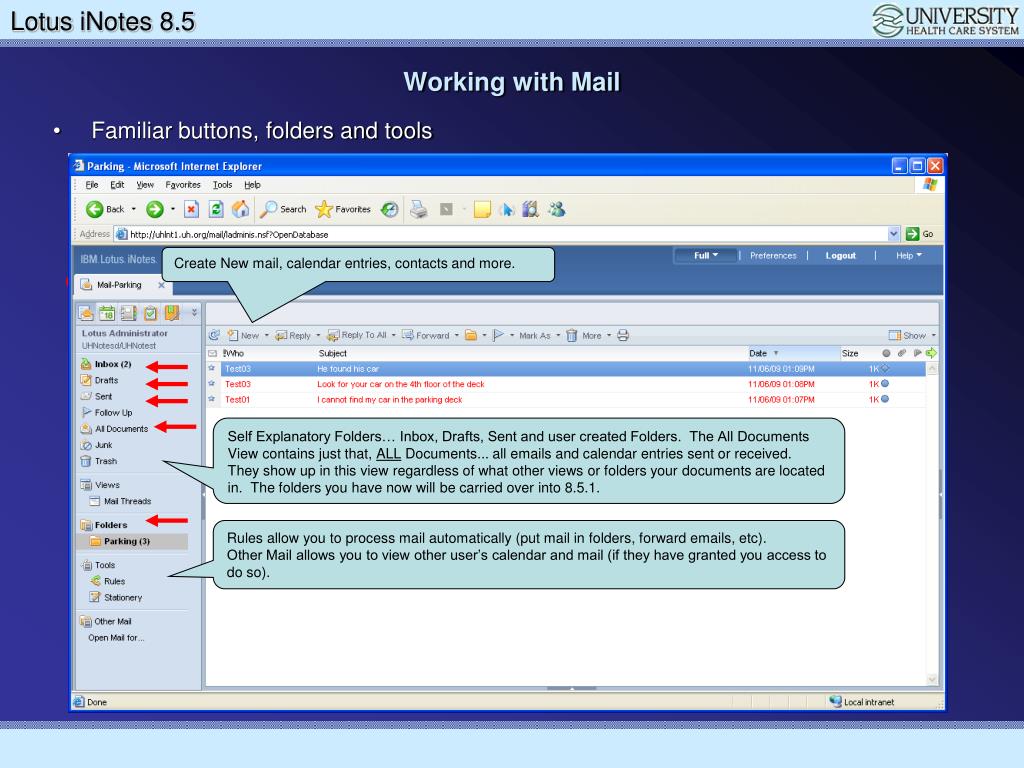Image resolution: width=1024 pixels, height=768 pixels.
Task: Open the All Documents view
Action: pyautogui.click(x=114, y=428)
